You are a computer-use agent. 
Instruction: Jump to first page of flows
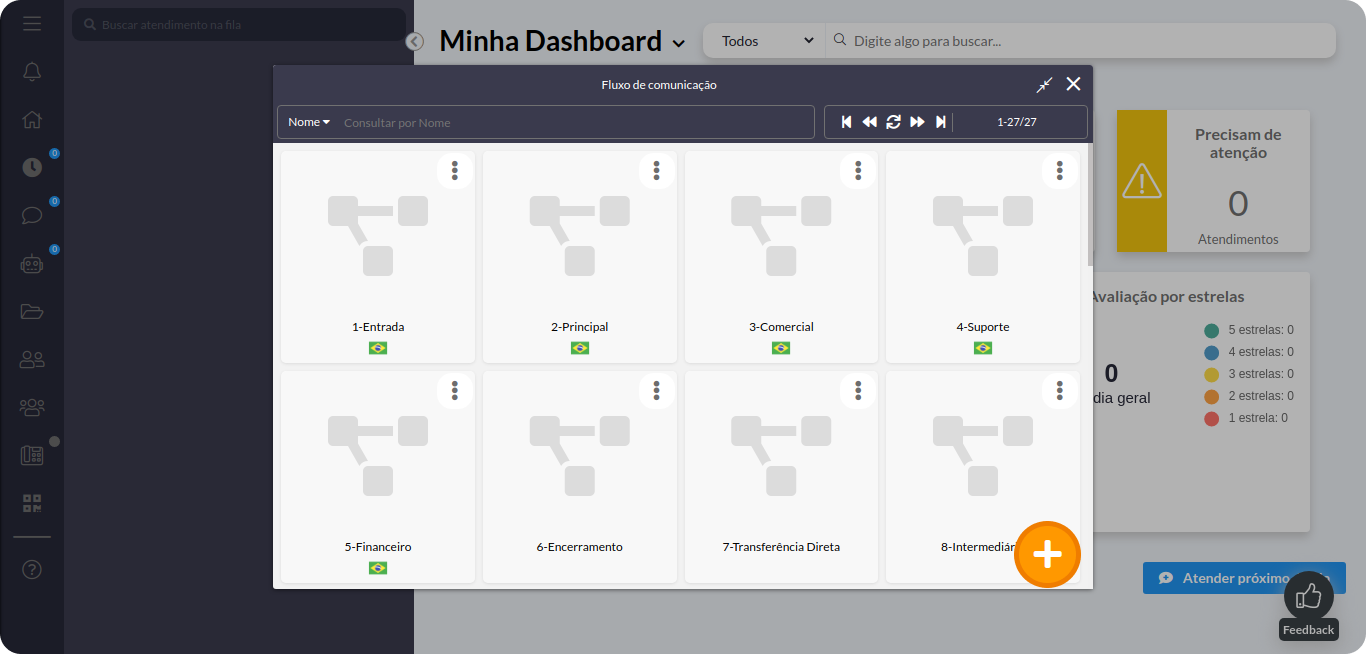click(x=846, y=122)
